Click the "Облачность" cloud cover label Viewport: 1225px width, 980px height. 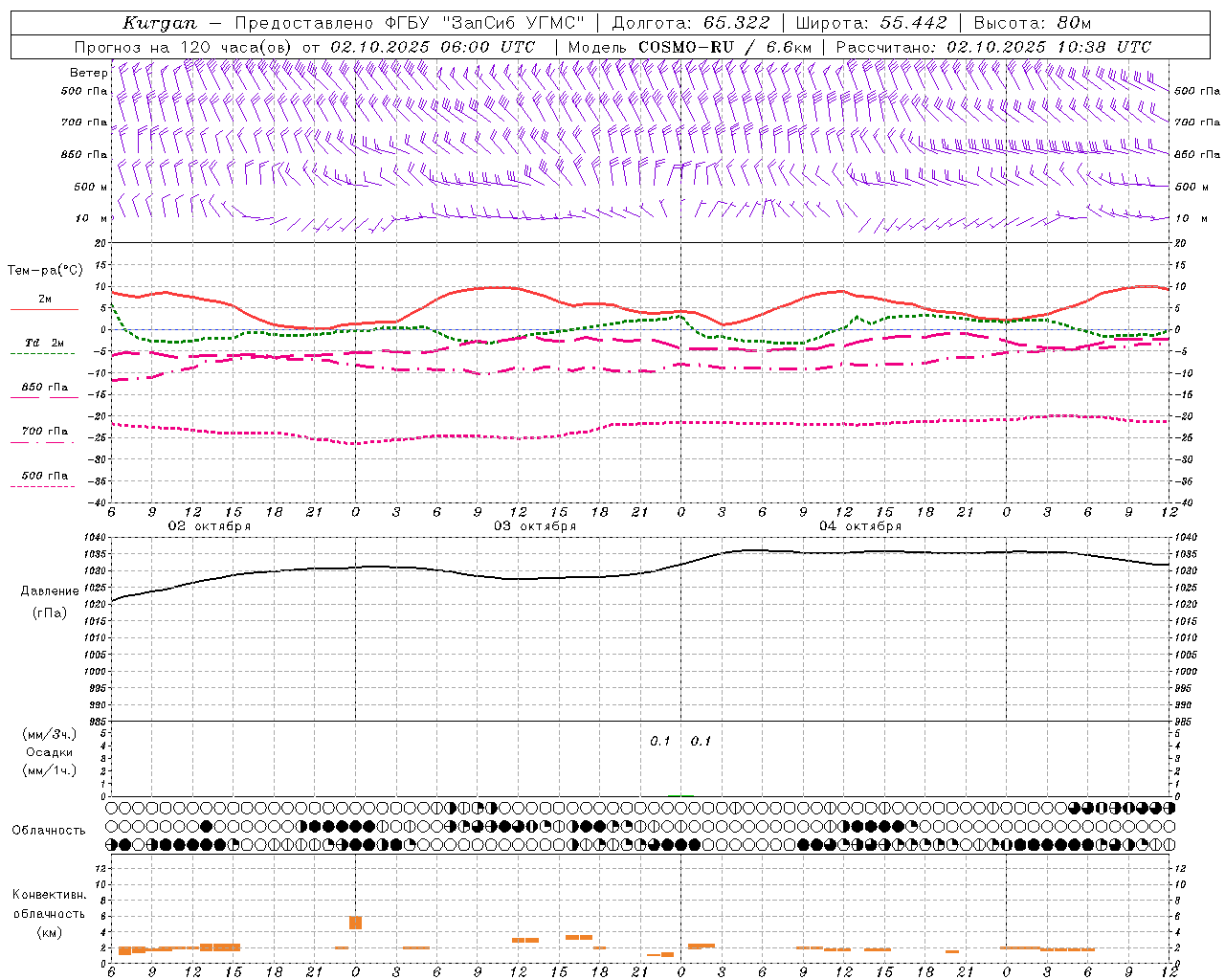click(49, 830)
